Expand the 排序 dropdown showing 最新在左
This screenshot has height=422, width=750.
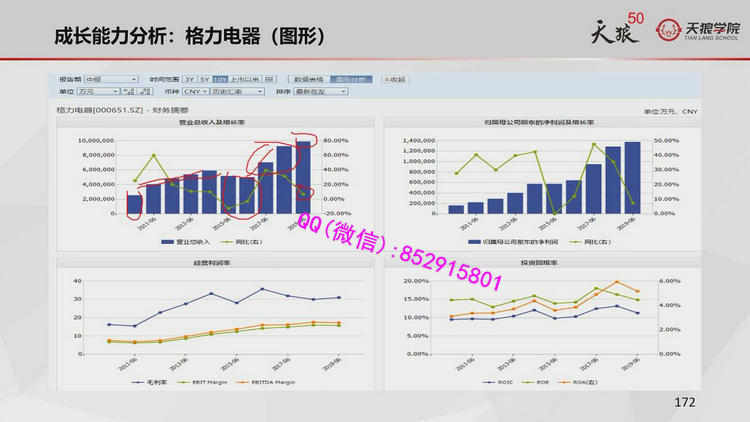[x=319, y=90]
